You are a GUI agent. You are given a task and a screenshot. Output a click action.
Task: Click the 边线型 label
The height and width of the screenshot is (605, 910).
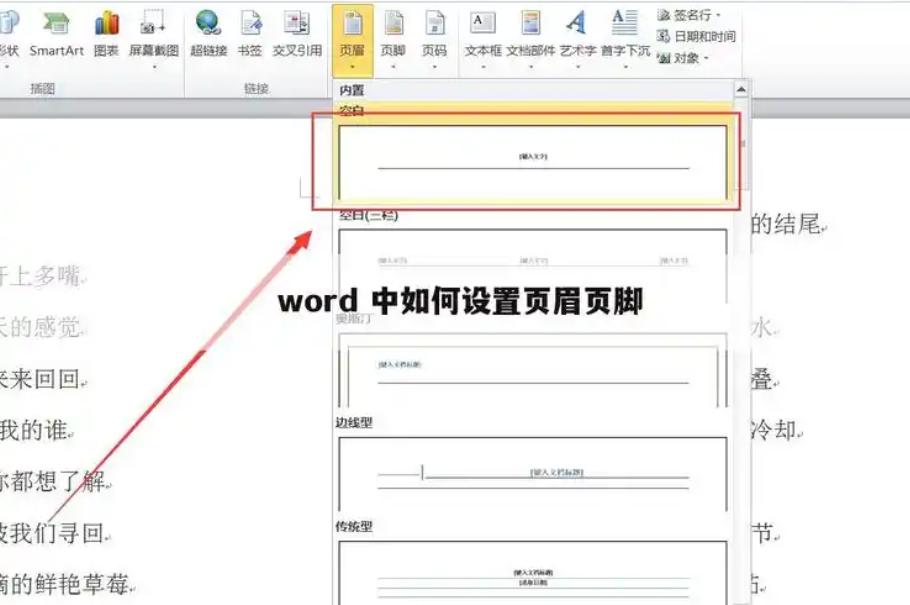coord(354,423)
